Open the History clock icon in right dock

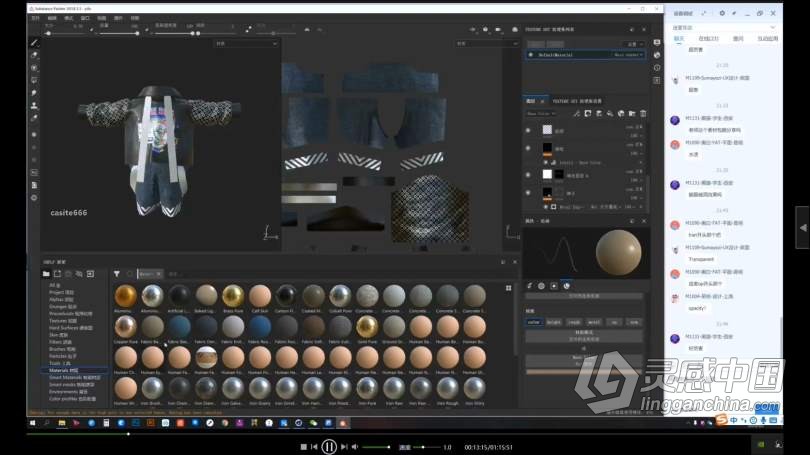pos(657,68)
